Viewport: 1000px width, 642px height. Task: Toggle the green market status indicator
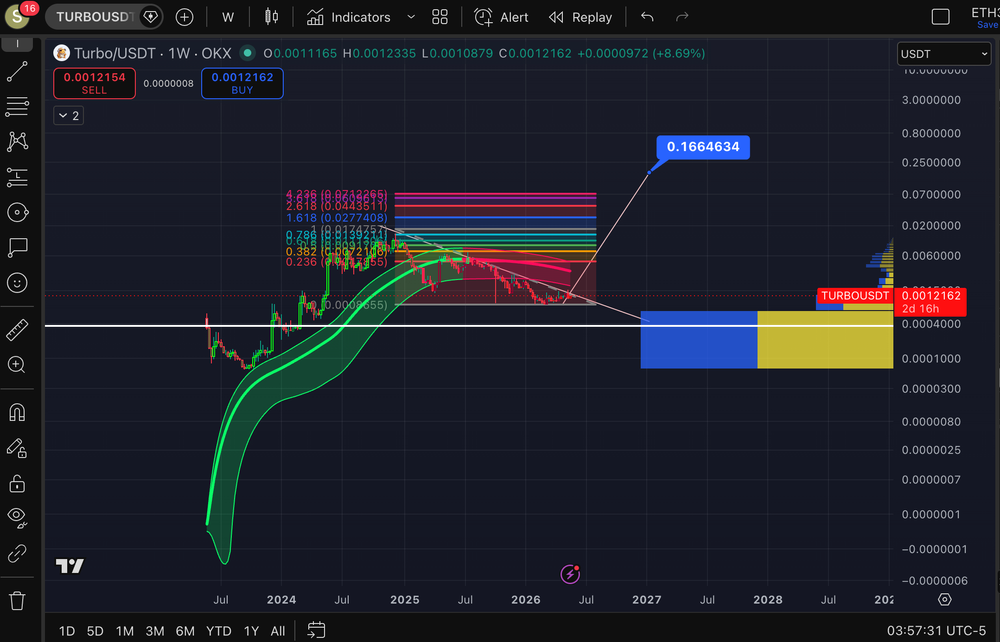[247, 54]
